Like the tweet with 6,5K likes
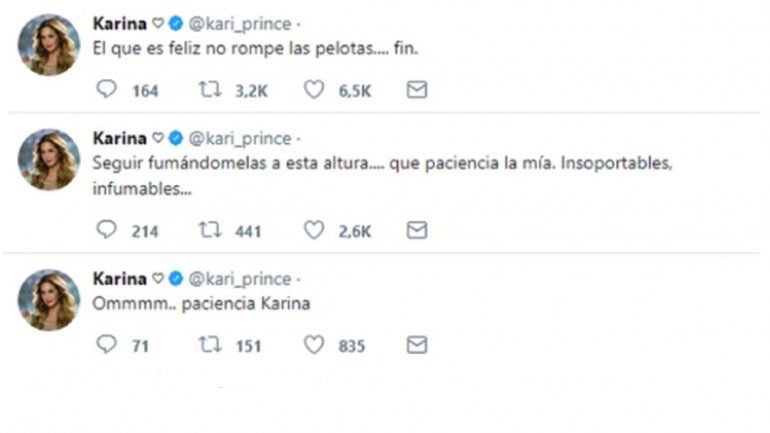 click(314, 90)
